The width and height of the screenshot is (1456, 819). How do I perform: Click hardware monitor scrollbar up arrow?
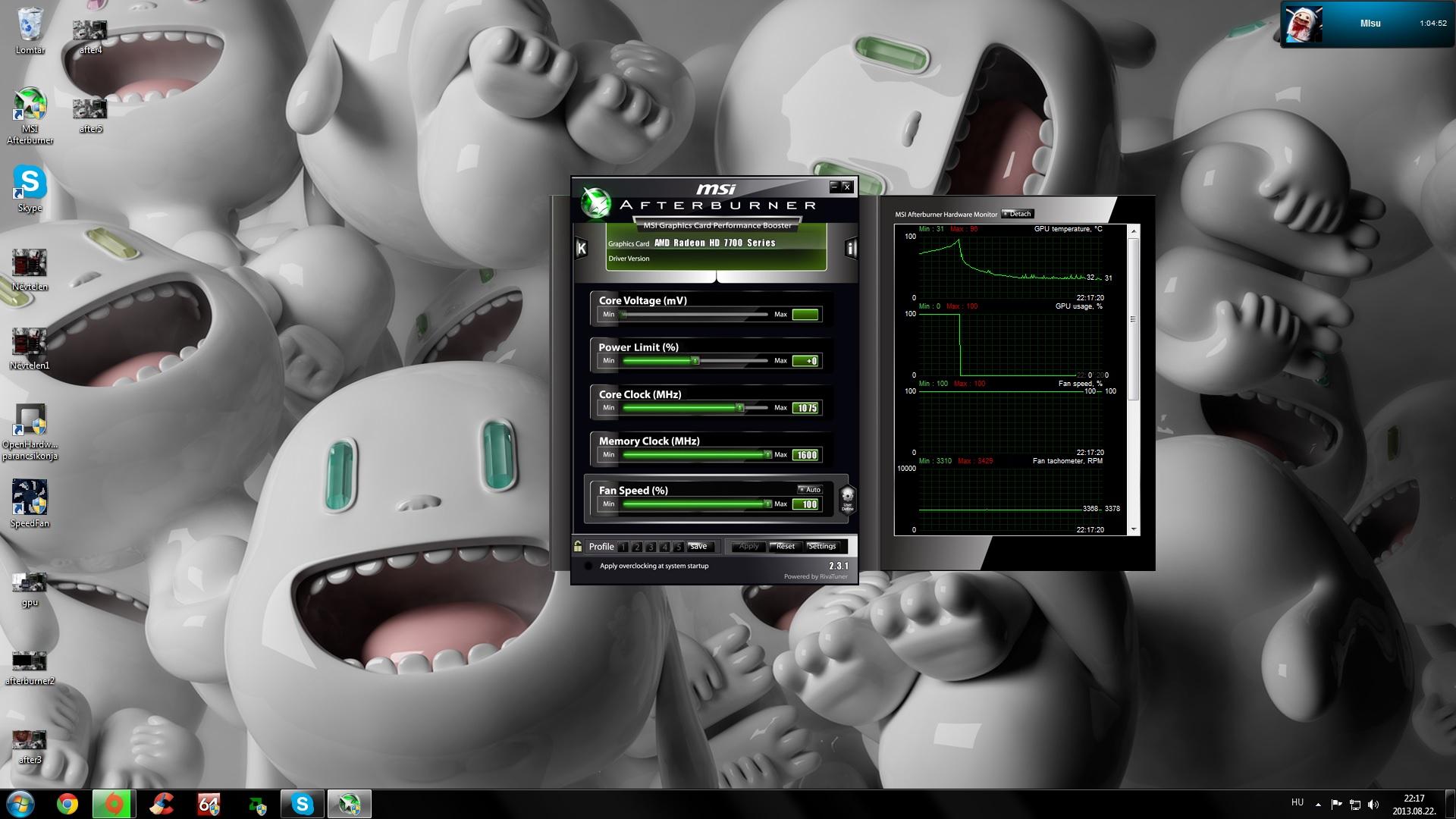point(1134,231)
